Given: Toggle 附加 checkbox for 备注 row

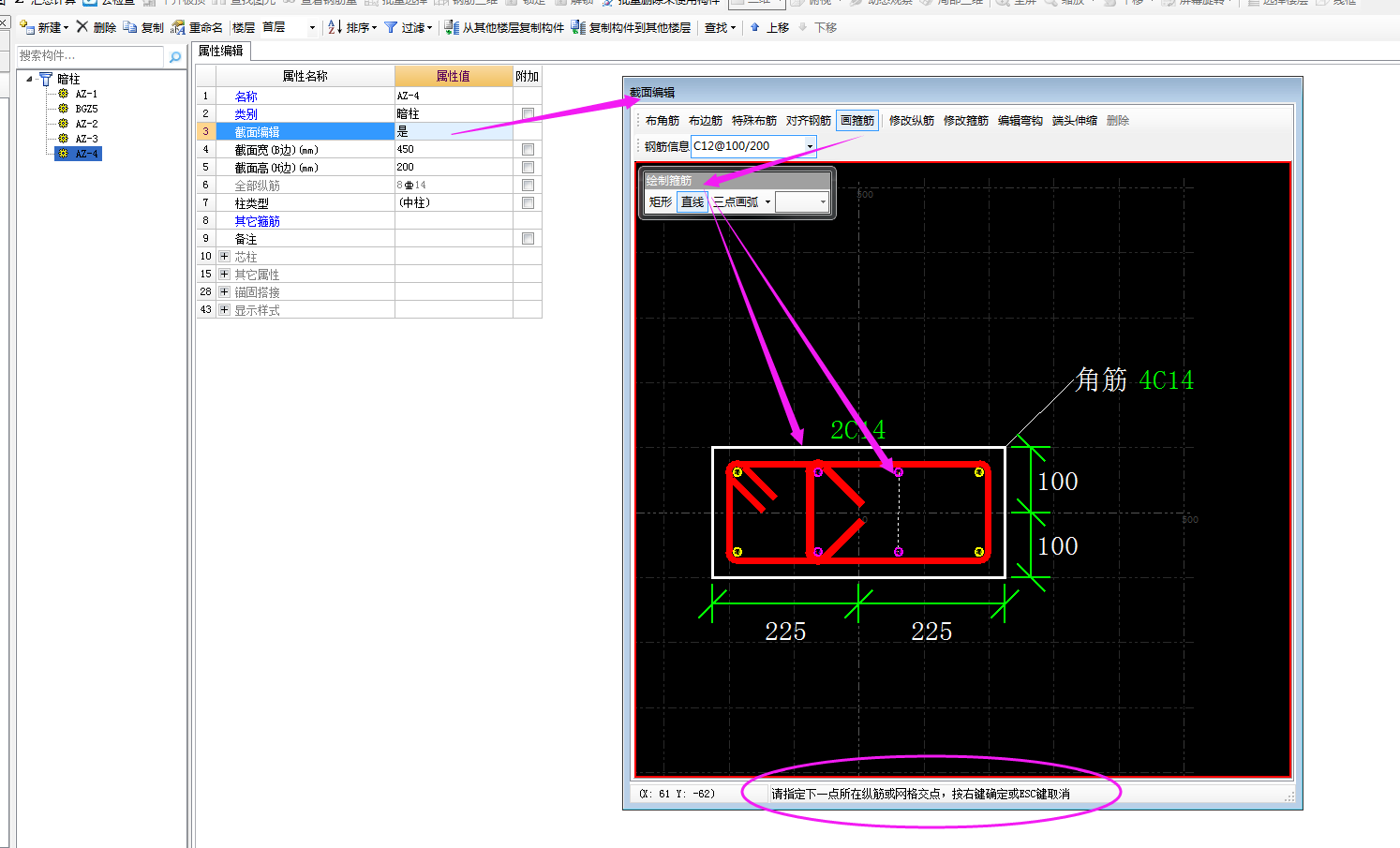Looking at the screenshot, I should tap(528, 238).
